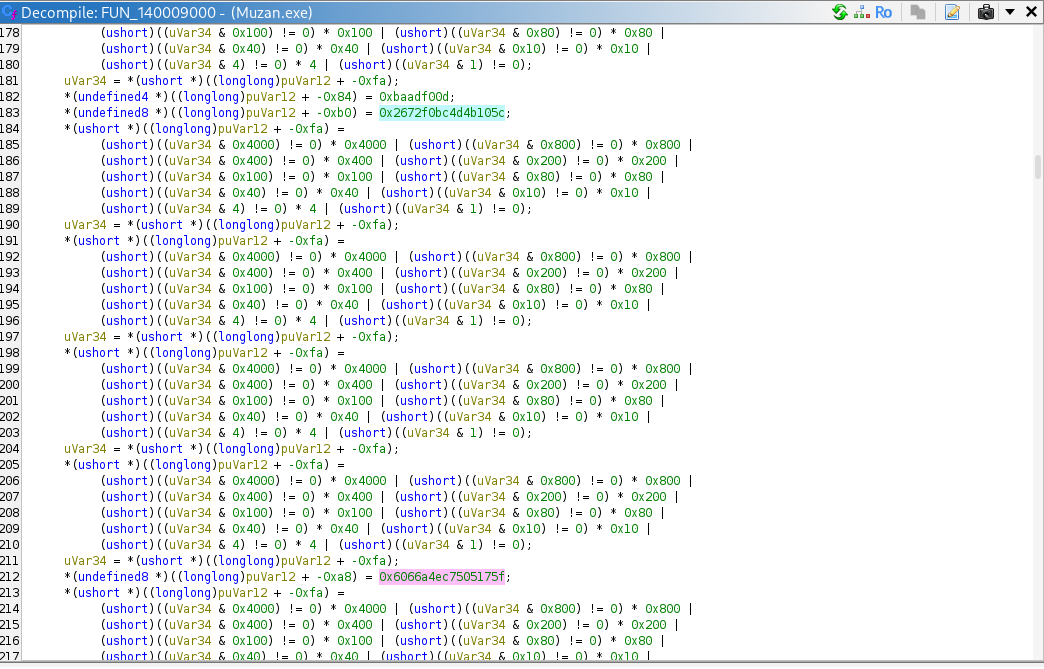The height and width of the screenshot is (669, 1044).
Task: Take a snapshot with the camera icon
Action: point(986,12)
